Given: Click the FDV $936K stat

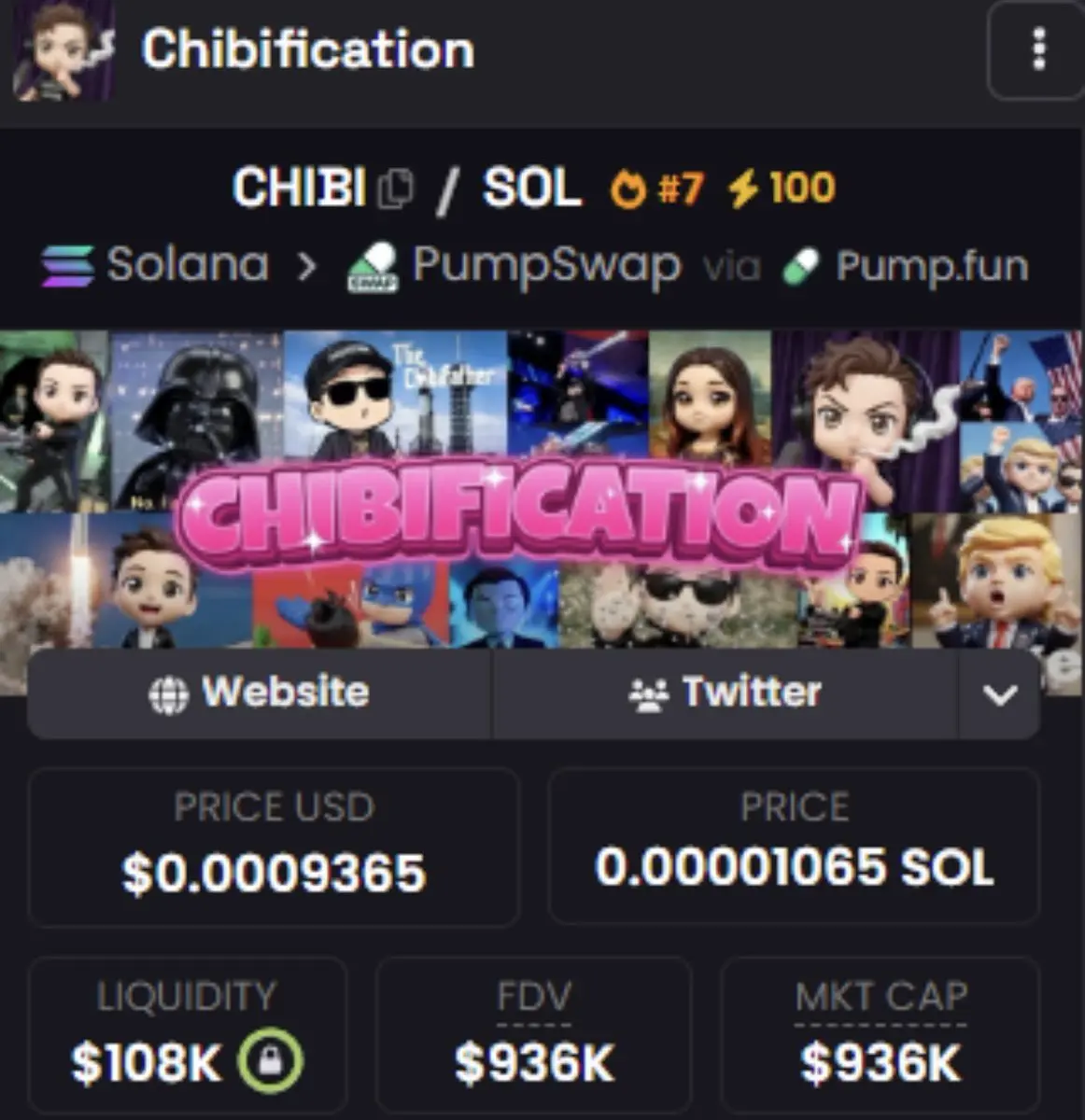Looking at the screenshot, I should tap(534, 1033).
